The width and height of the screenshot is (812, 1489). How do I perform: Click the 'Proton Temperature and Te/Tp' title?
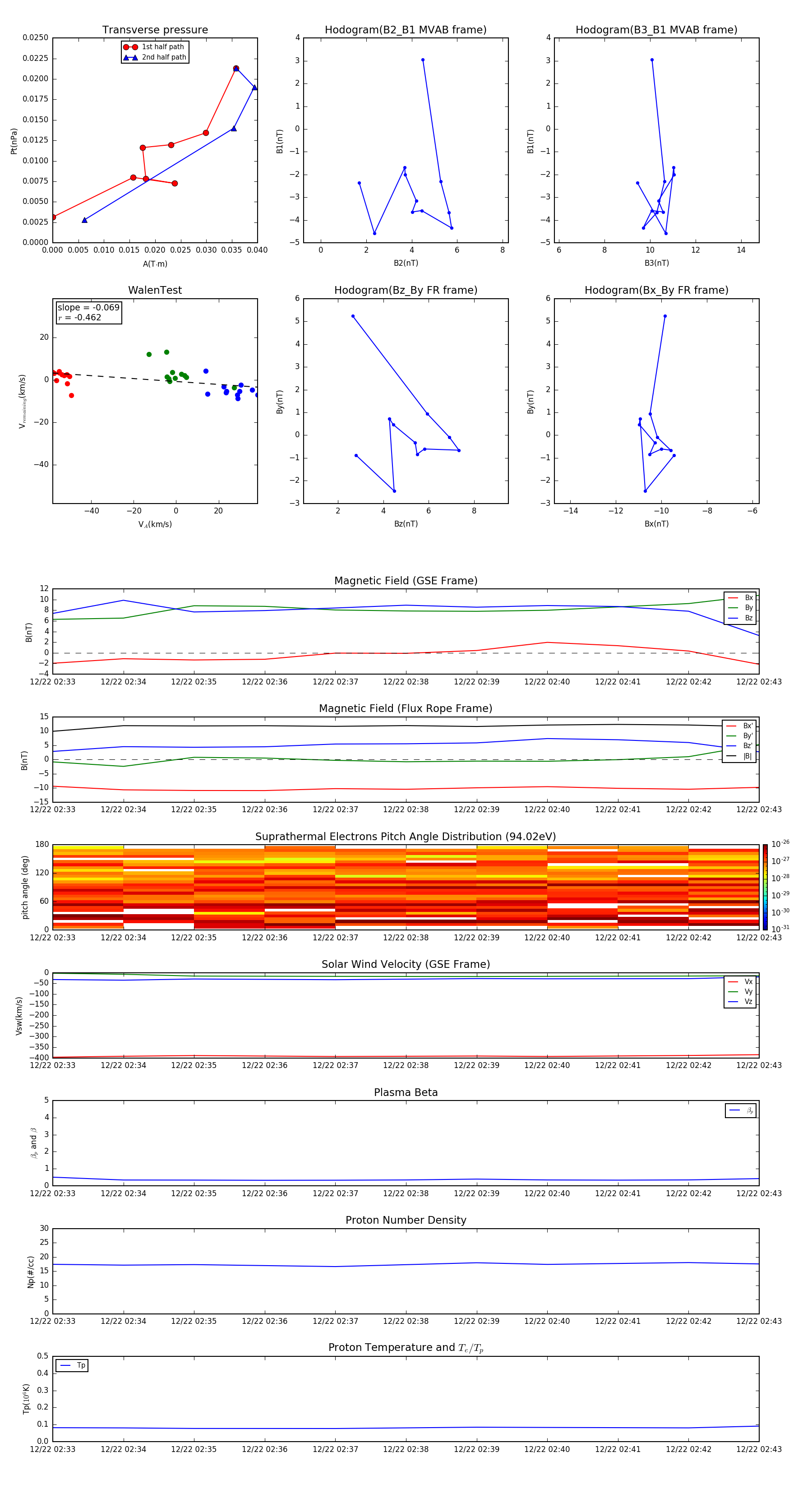click(406, 1348)
